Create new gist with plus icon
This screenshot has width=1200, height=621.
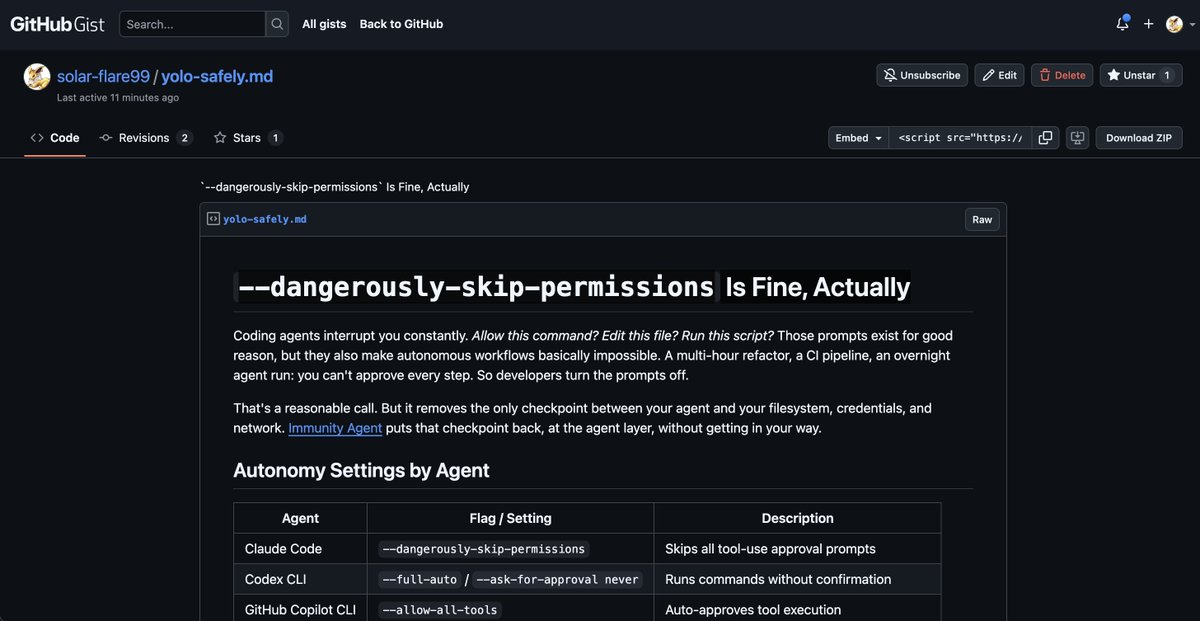click(x=1149, y=24)
